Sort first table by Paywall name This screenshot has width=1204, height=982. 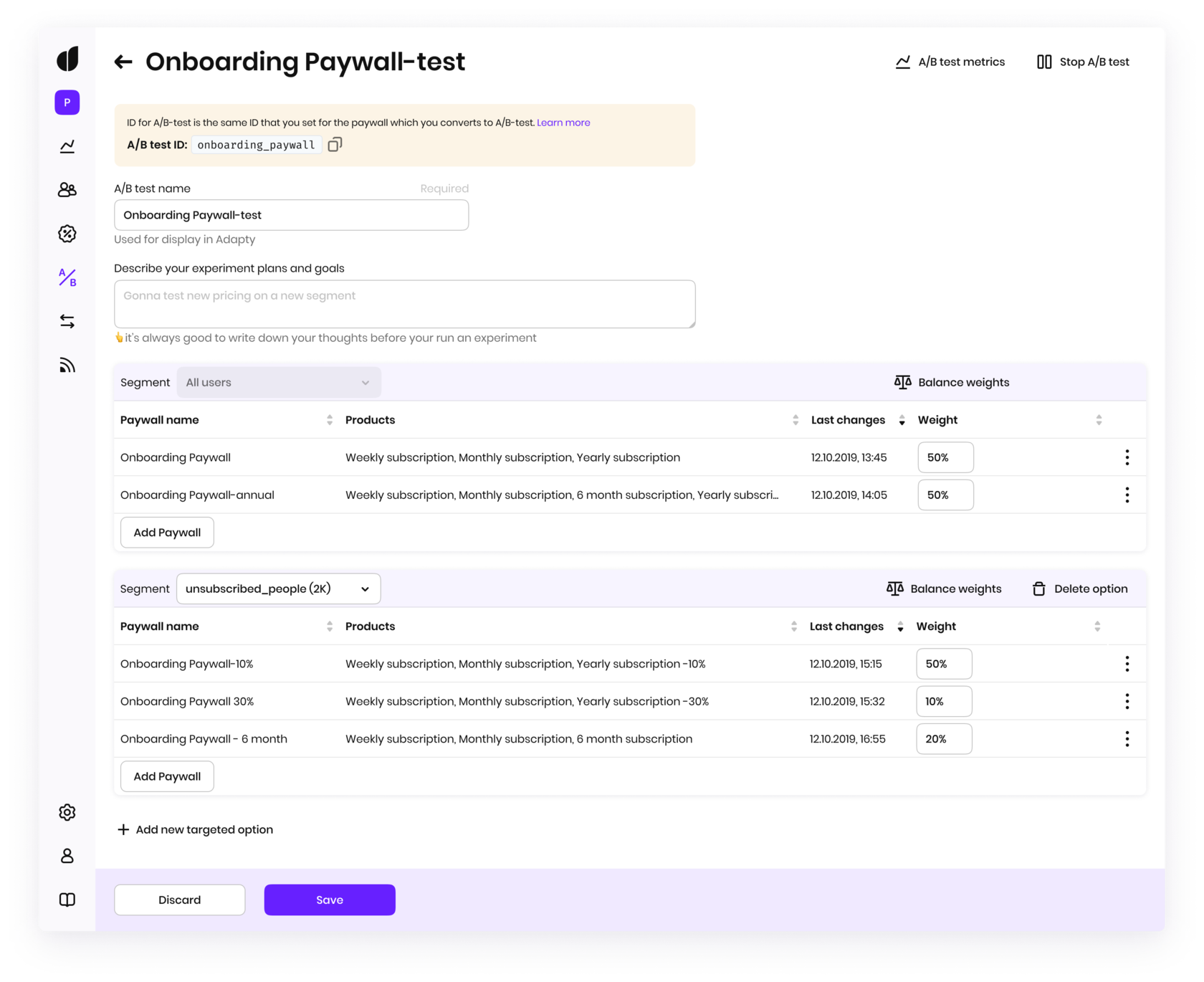click(330, 420)
